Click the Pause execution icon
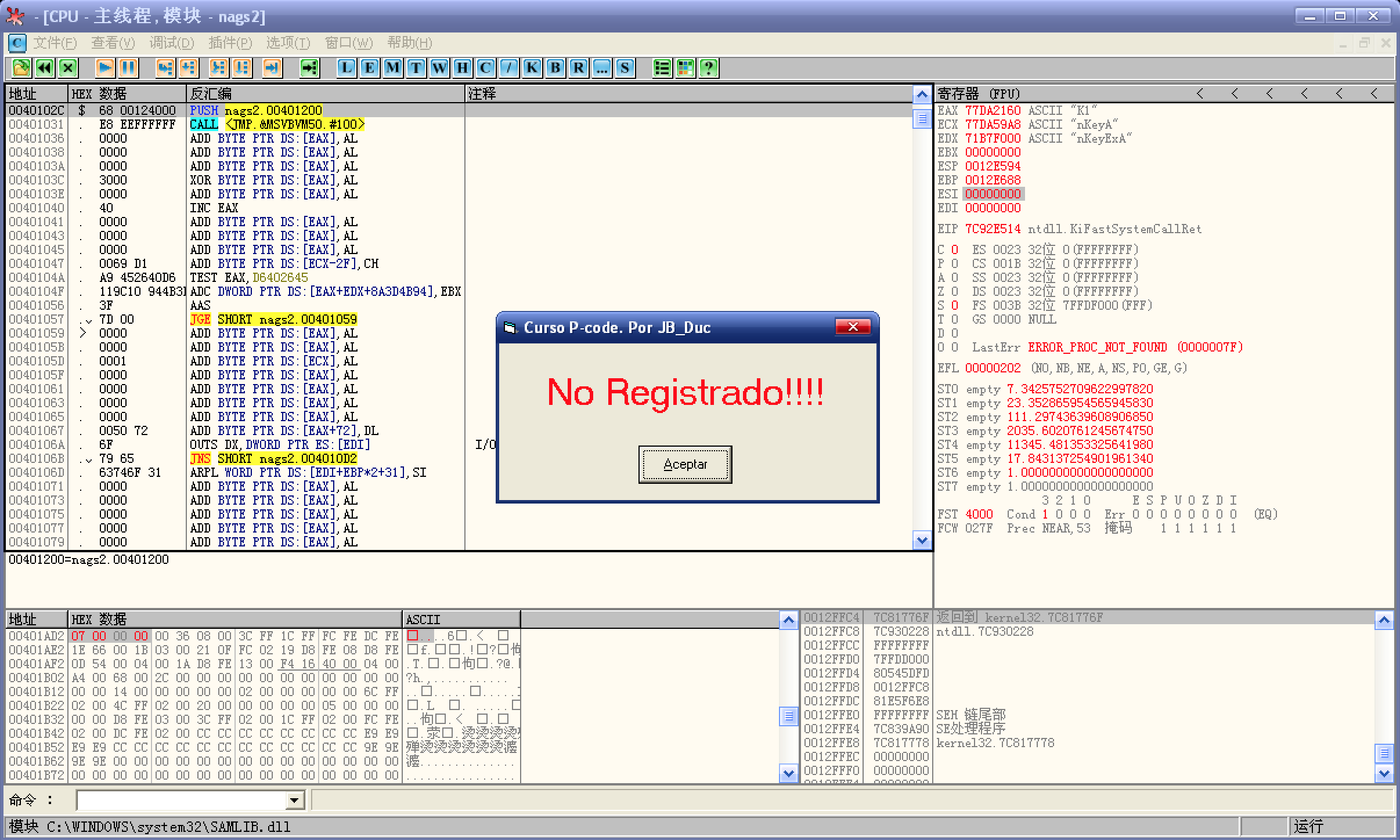This screenshot has height=840, width=1400. (128, 68)
